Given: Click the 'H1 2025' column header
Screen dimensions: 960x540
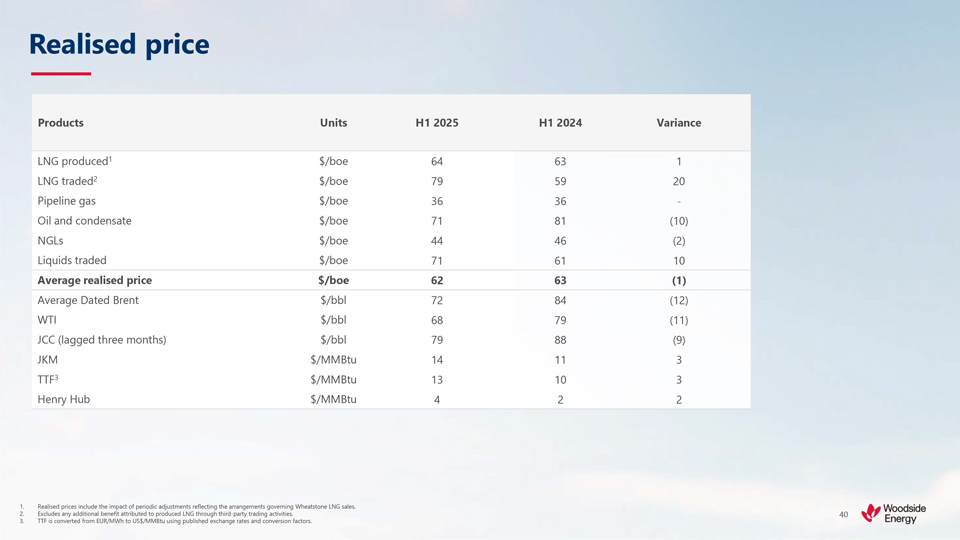Looking at the screenshot, I should click(x=437, y=123).
